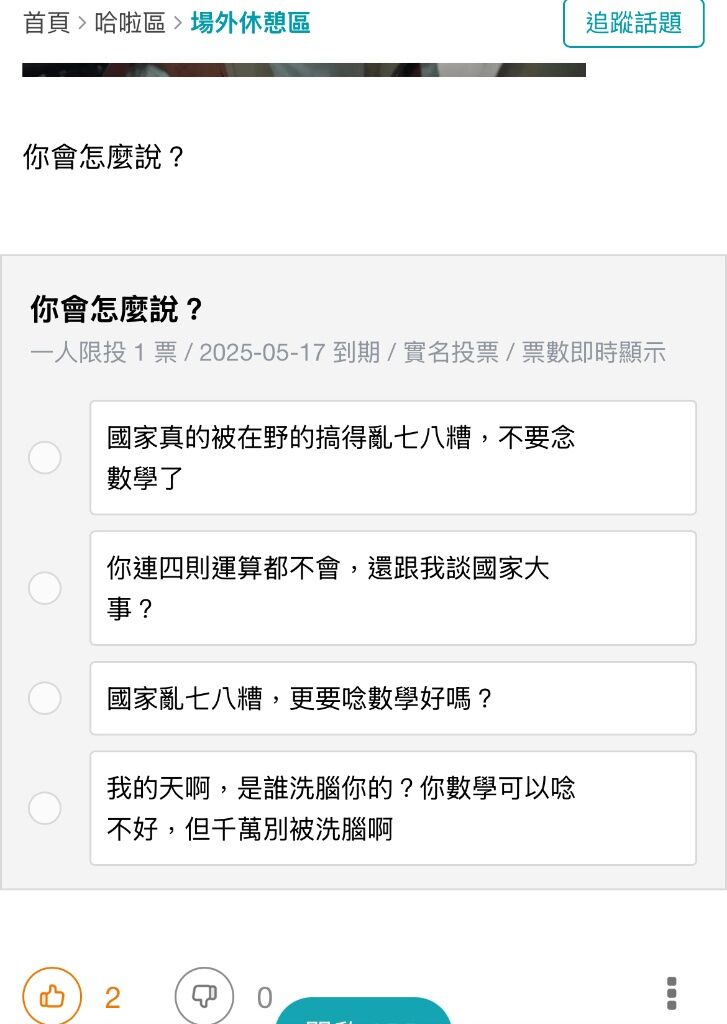
Task: Click the like count number 2
Action: click(x=112, y=997)
